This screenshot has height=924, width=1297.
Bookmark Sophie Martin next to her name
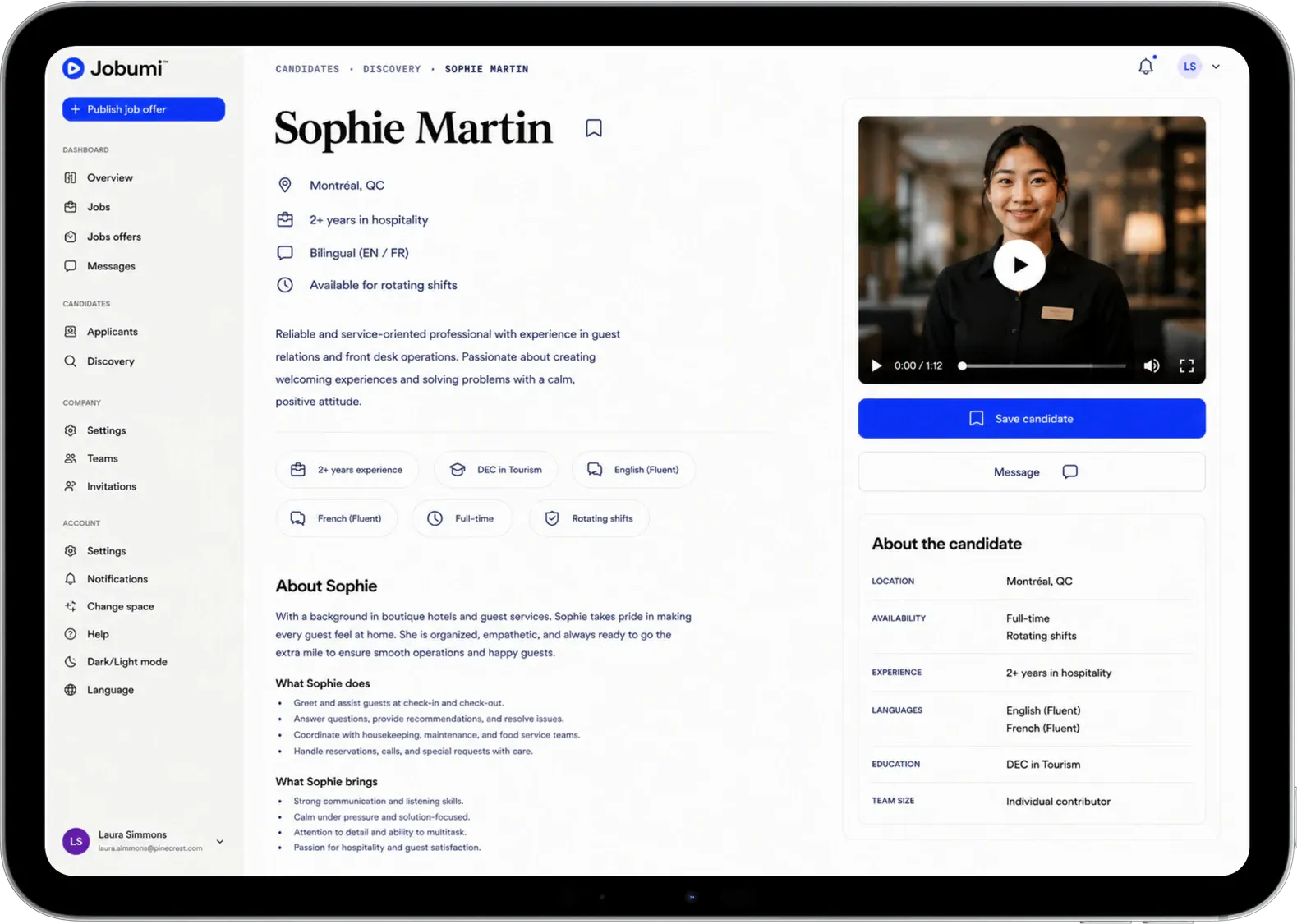[x=594, y=128]
